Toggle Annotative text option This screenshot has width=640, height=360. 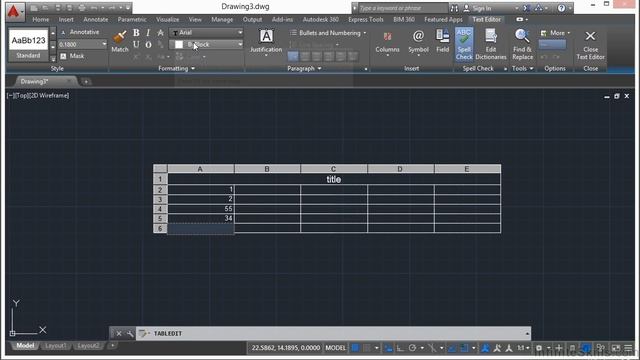tap(80, 32)
